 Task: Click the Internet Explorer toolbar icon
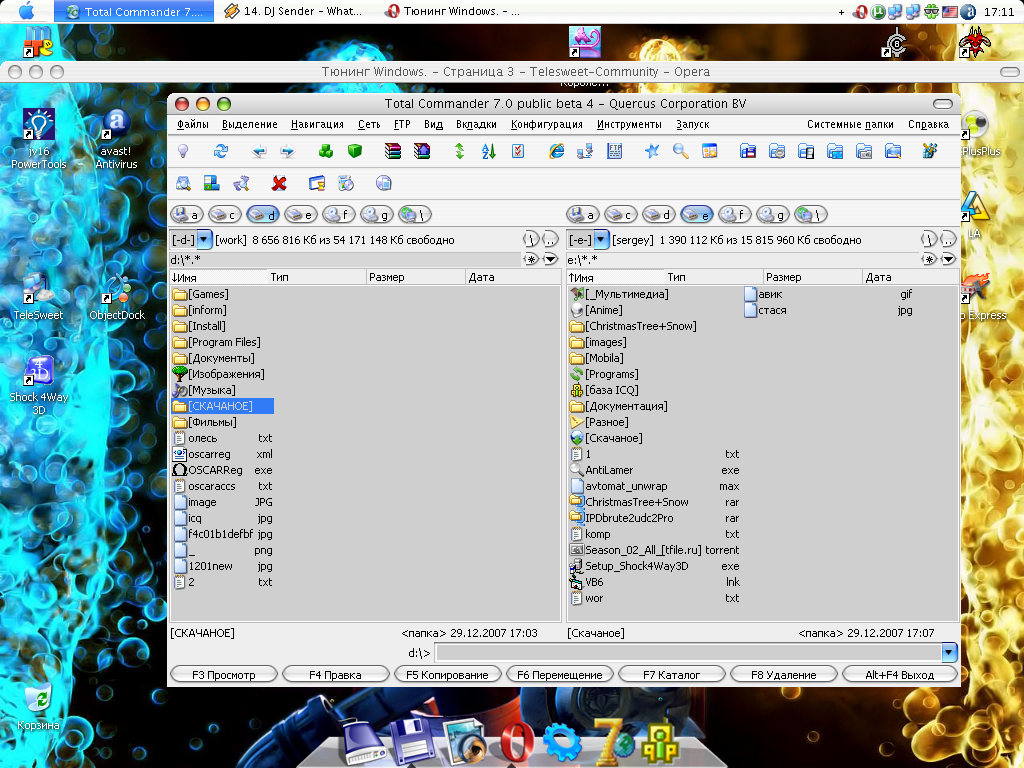(x=557, y=151)
